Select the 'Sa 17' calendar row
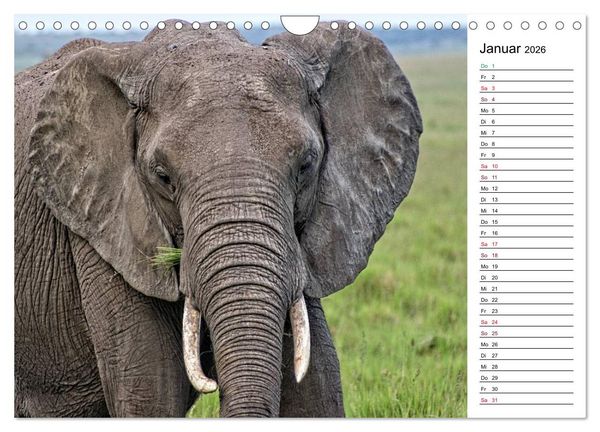This screenshot has height=432, width=600. [527, 244]
